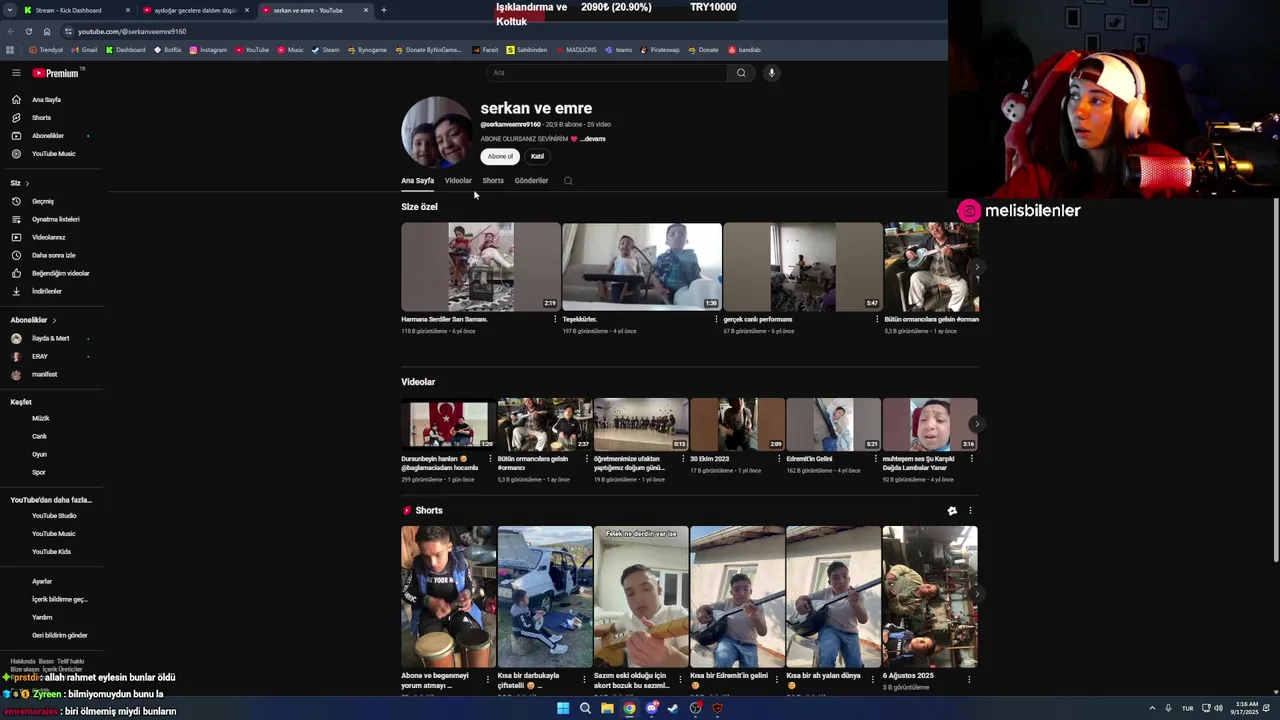
Task: Open options menu for Harmana Serdiler video
Action: point(555,319)
